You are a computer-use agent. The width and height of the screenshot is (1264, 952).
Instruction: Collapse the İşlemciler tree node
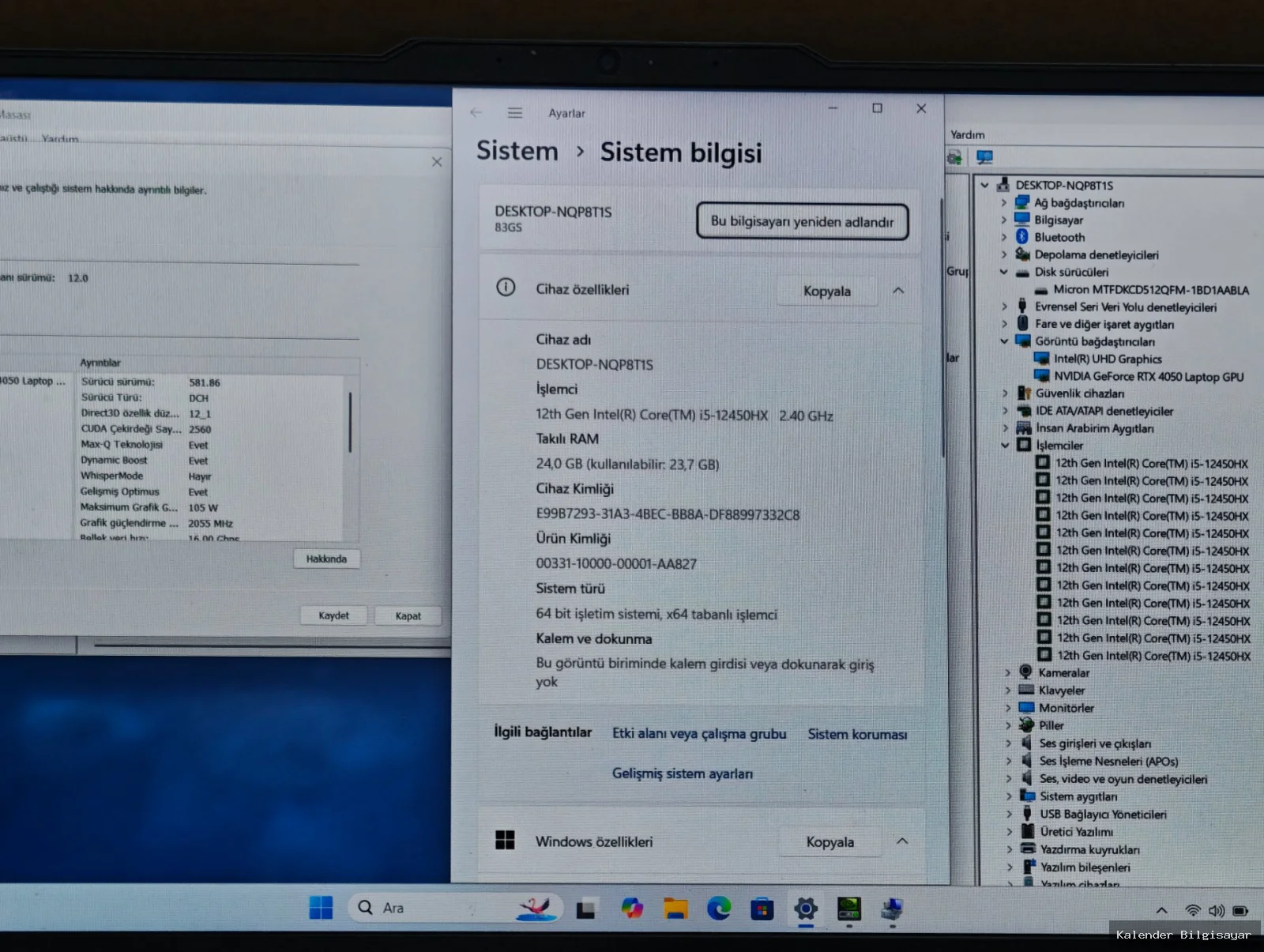pyautogui.click(x=1005, y=445)
